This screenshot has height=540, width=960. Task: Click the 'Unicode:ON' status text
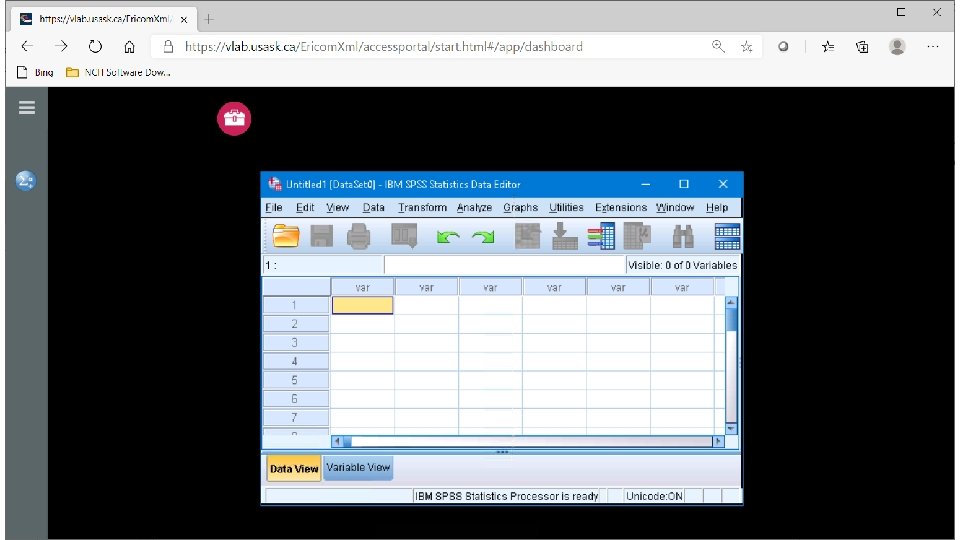point(654,496)
